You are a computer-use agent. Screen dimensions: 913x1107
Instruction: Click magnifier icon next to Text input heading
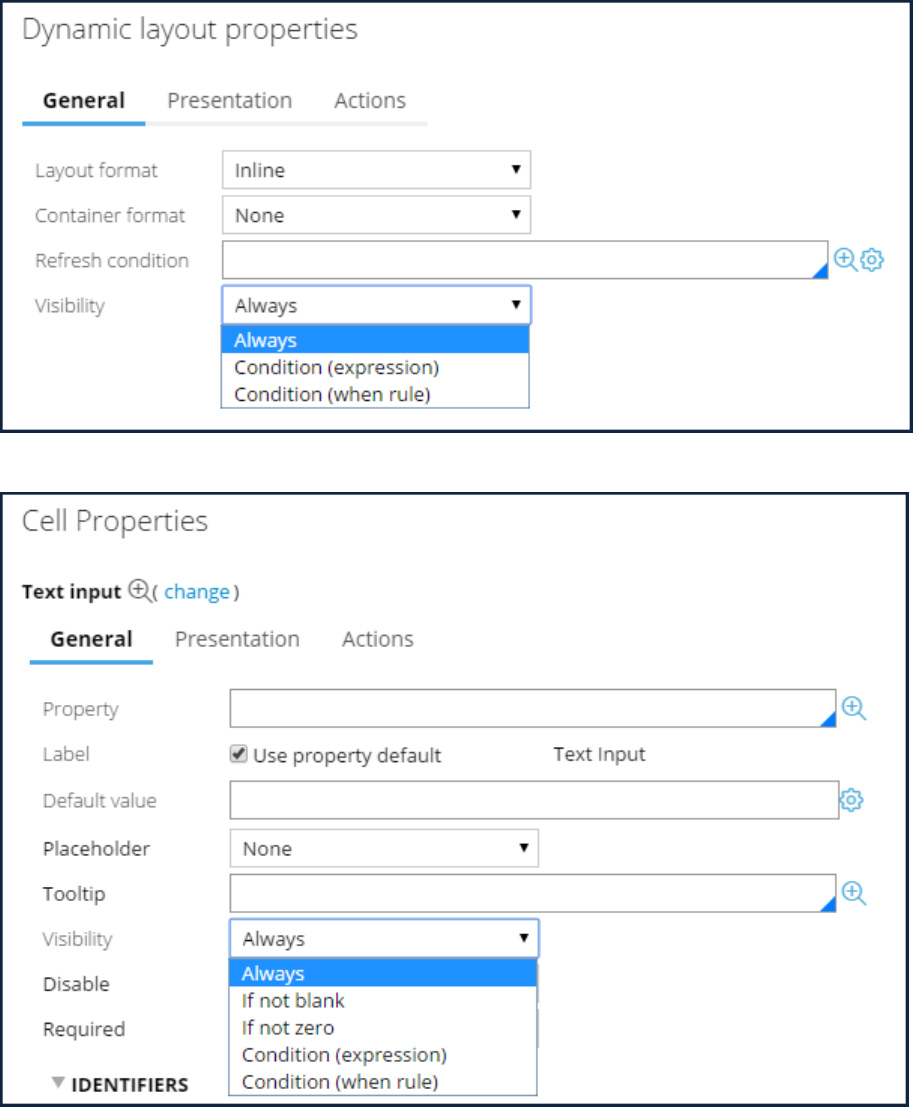point(140,591)
